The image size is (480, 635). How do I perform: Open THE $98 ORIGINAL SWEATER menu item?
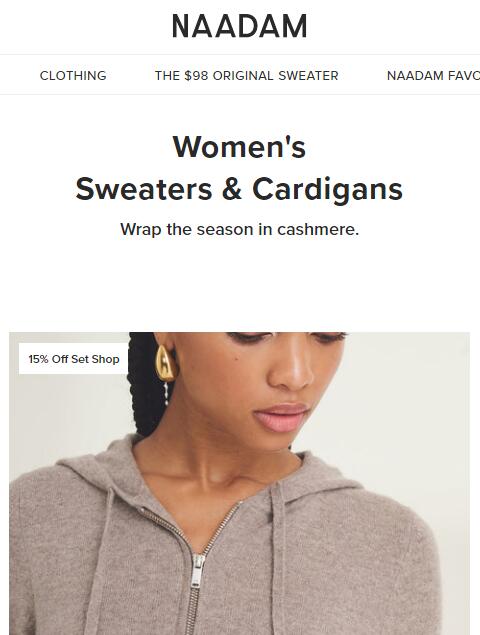point(246,76)
